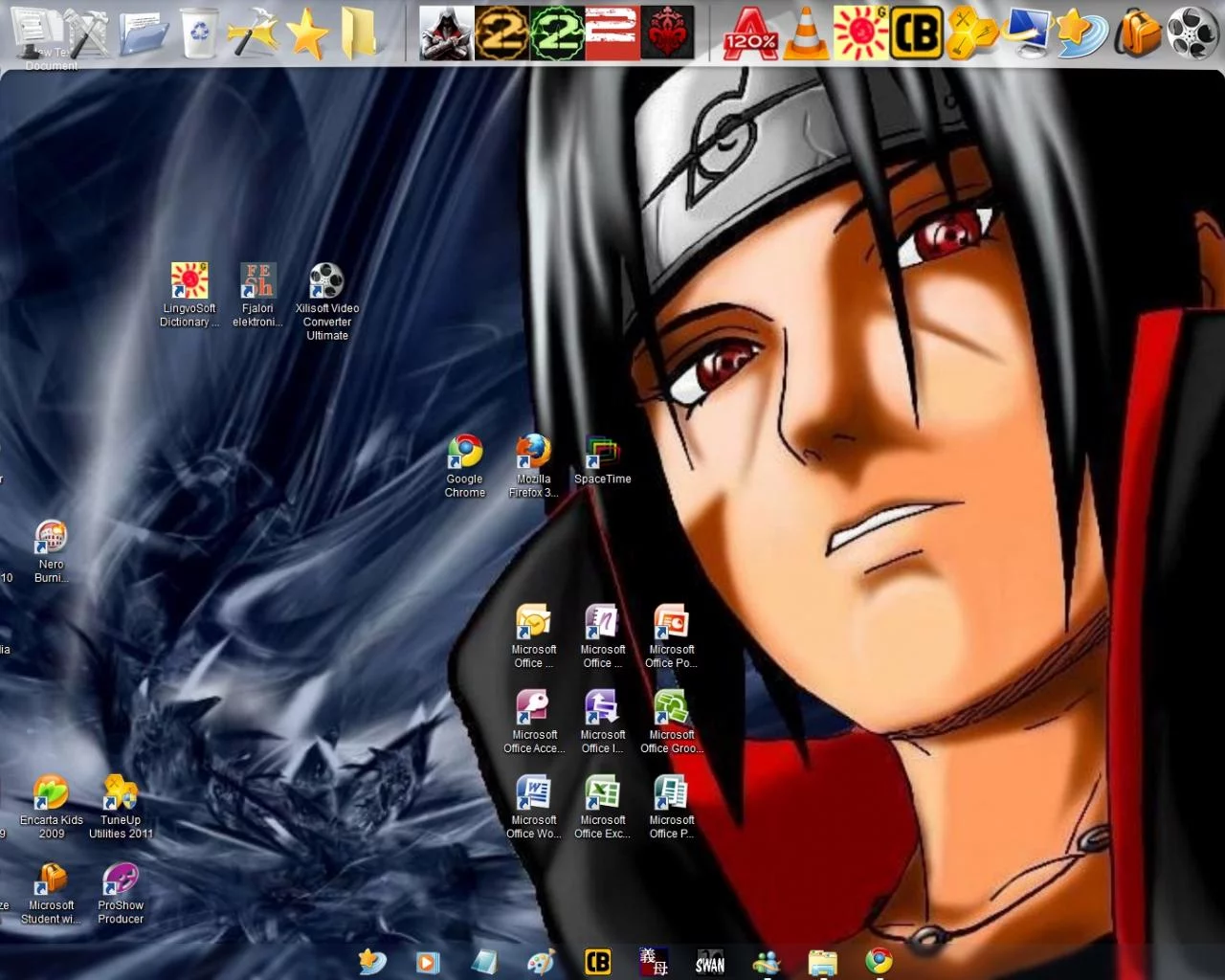Click CB icon in bottom dock

coord(597,962)
